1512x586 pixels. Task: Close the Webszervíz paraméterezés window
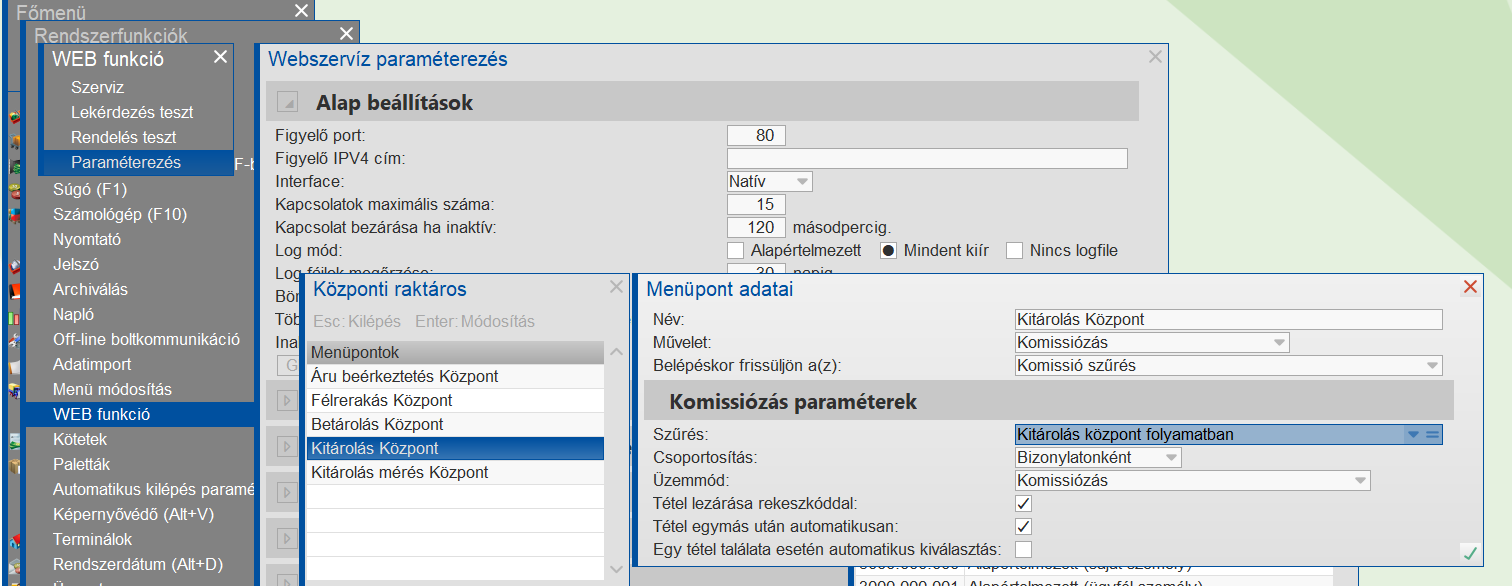click(1155, 58)
